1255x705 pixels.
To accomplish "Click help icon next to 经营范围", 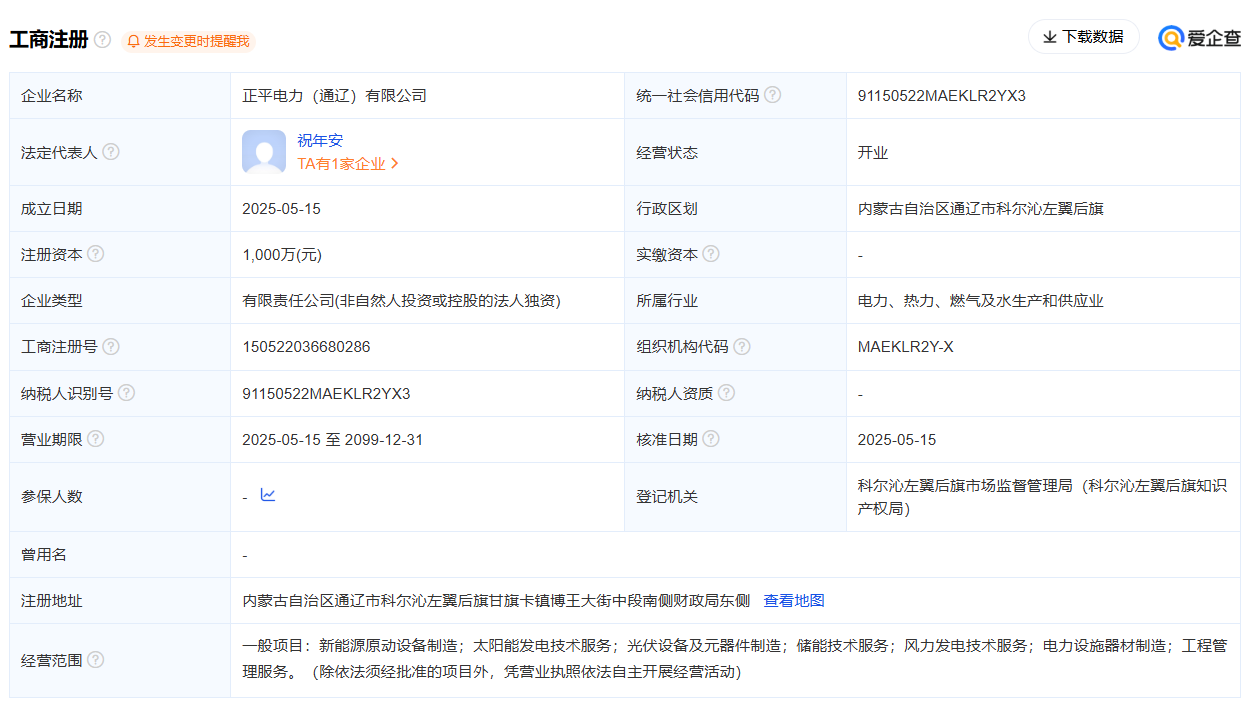I will 96,660.
